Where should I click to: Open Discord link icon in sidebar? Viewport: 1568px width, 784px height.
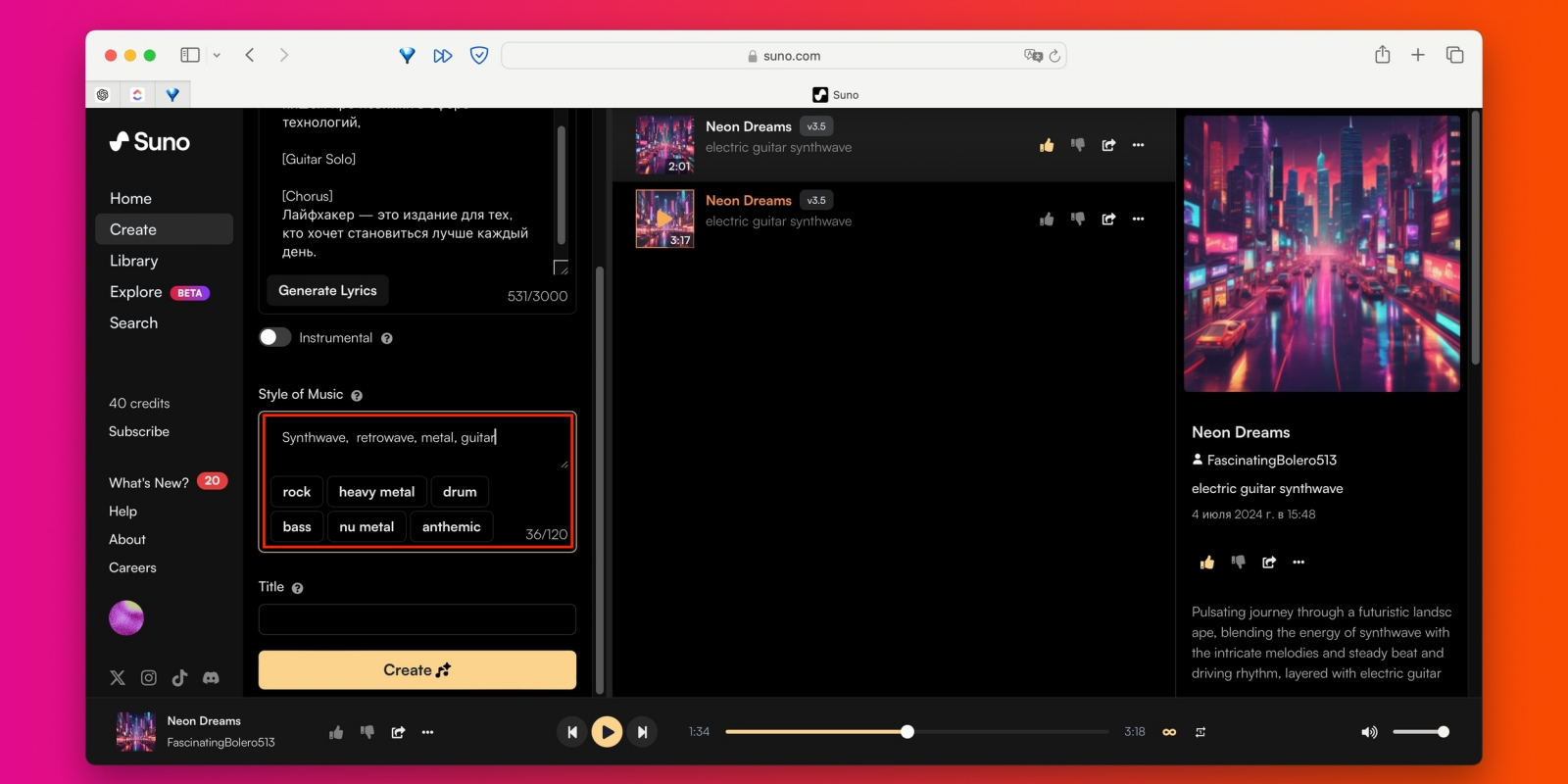pyautogui.click(x=211, y=678)
